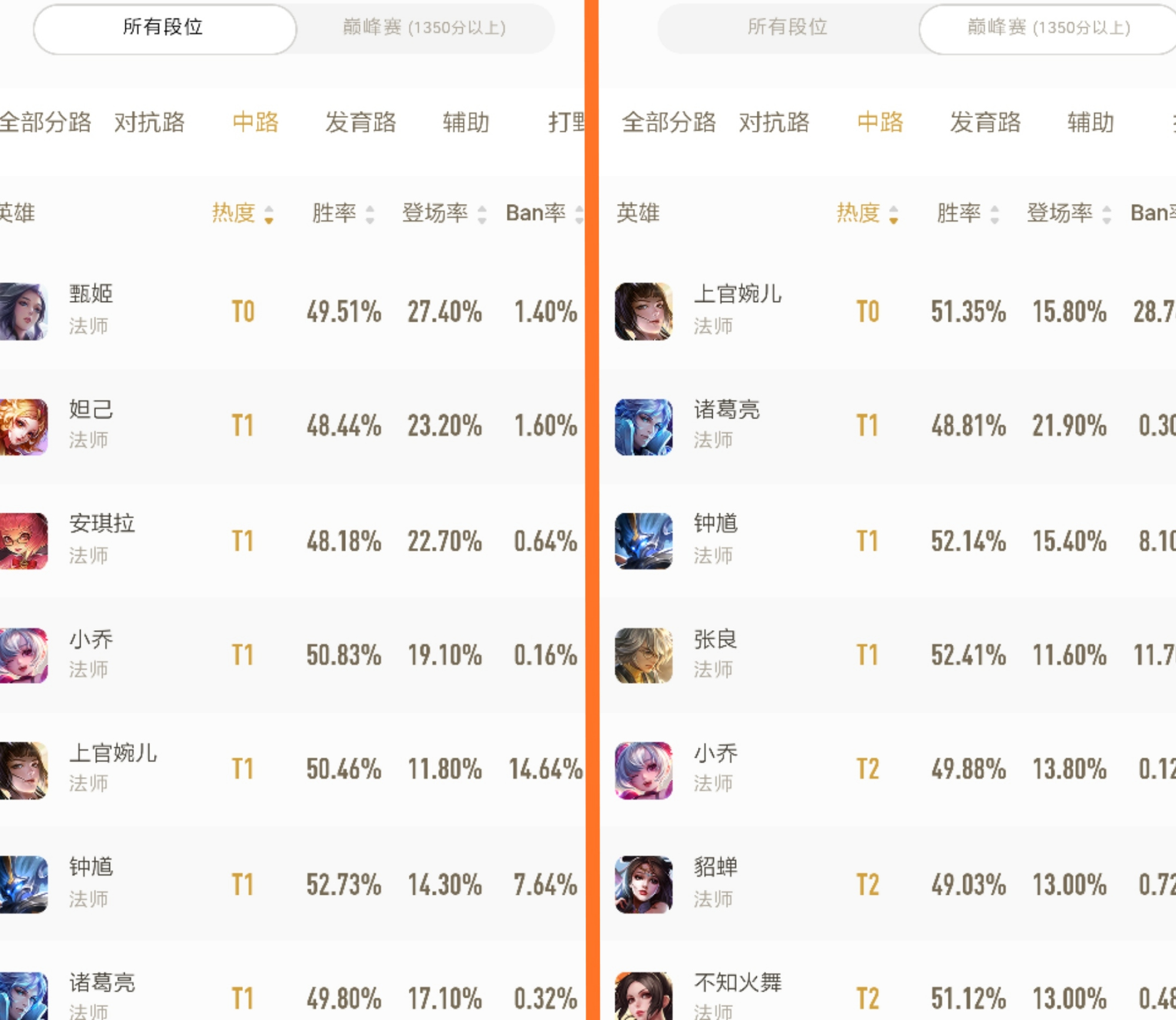The image size is (1176, 1020).
Task: Tap 妲己 hero portrait icon
Action: (x=24, y=427)
